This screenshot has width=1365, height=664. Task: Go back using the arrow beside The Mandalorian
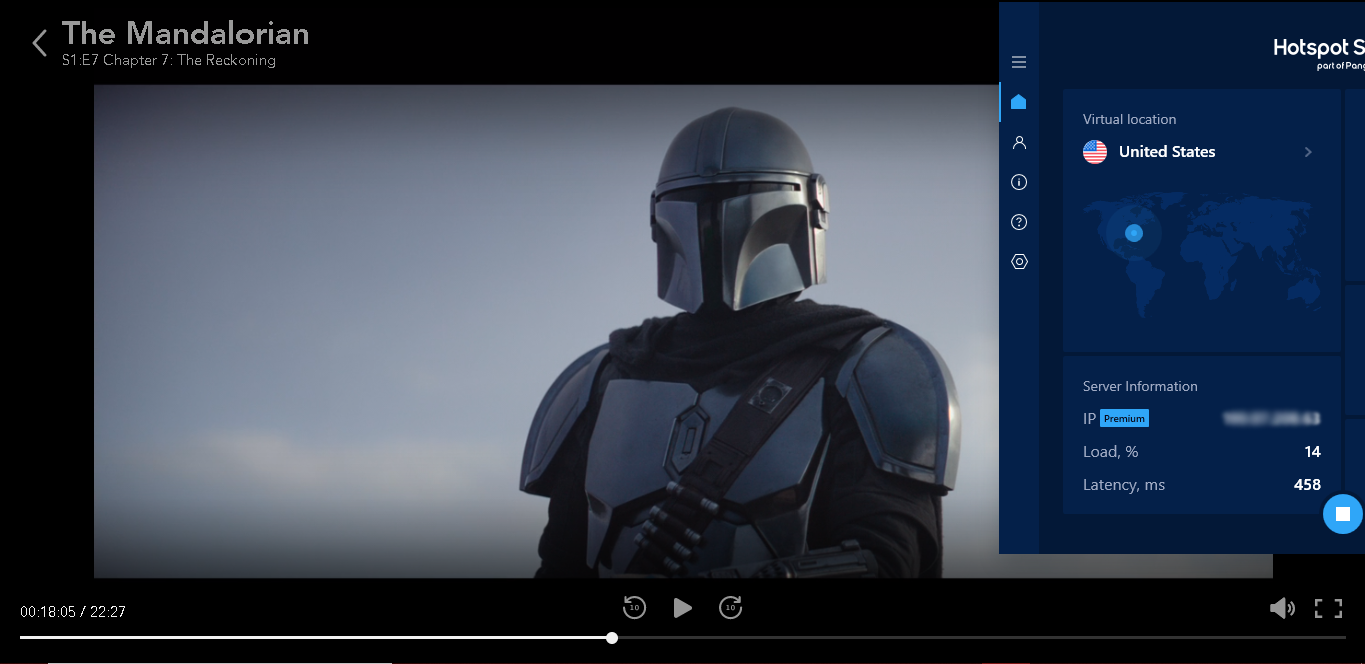pyautogui.click(x=40, y=43)
